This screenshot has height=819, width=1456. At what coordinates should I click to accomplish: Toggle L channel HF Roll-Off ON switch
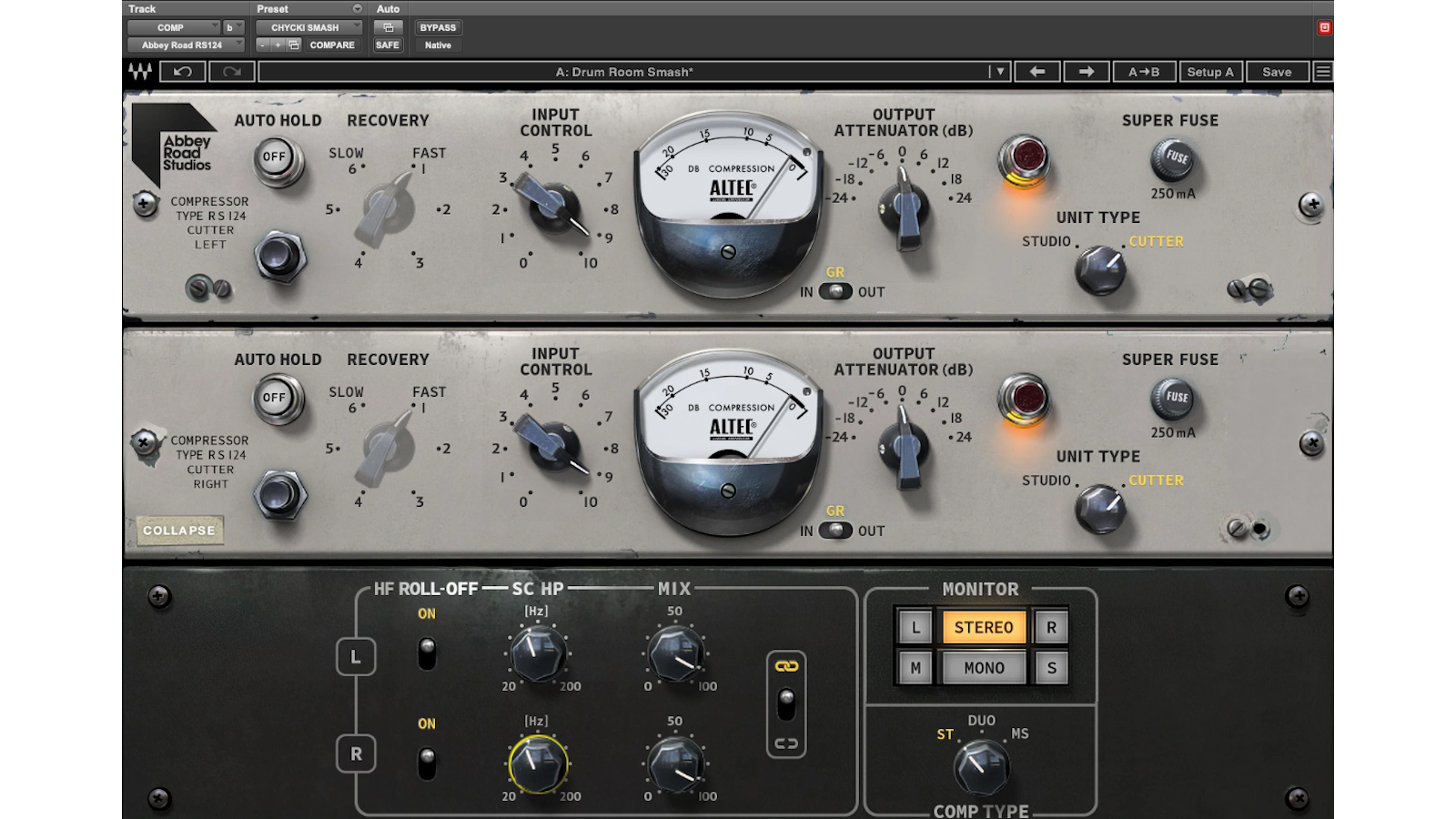pos(427,653)
